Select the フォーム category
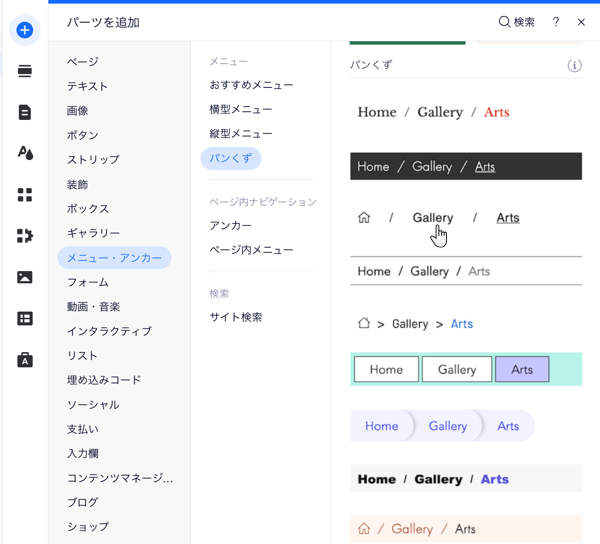600x544 pixels. [88, 282]
